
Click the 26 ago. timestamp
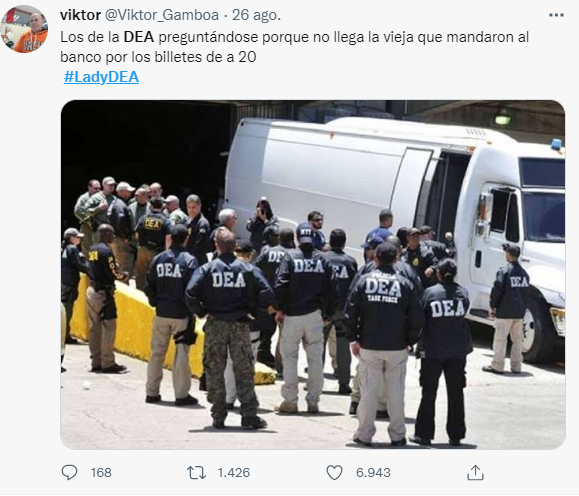point(256,15)
